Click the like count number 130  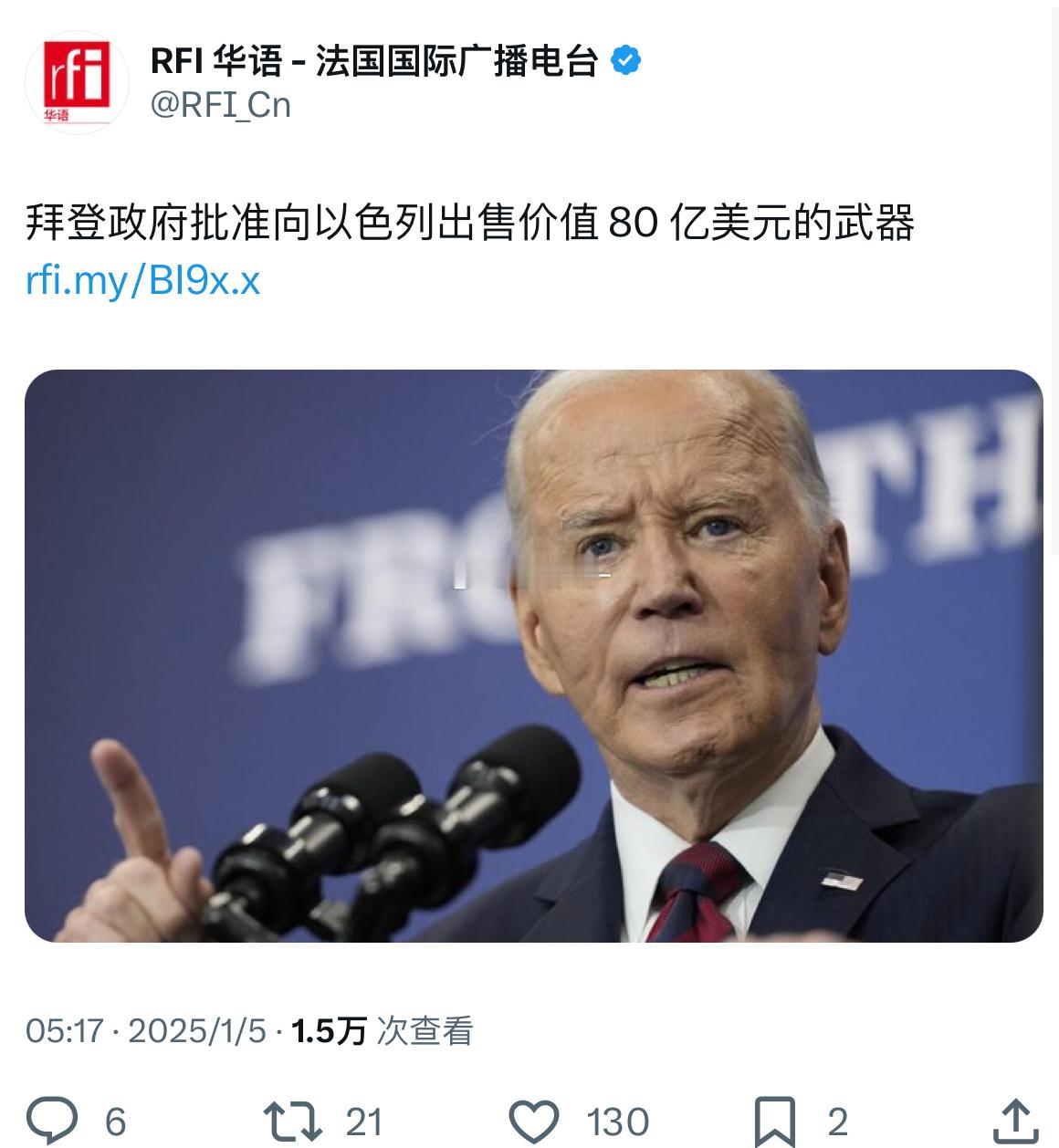click(618, 1122)
